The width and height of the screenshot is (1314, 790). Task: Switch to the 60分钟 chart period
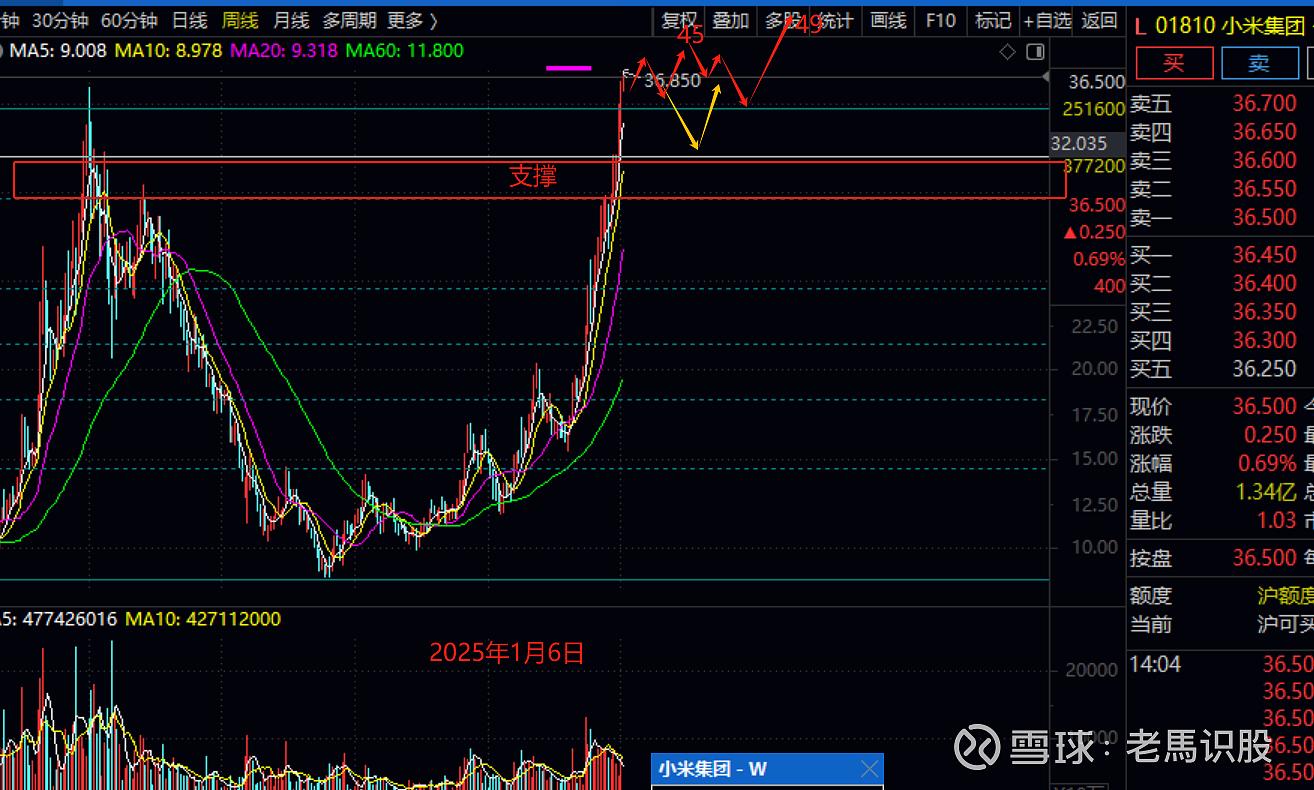coord(129,20)
